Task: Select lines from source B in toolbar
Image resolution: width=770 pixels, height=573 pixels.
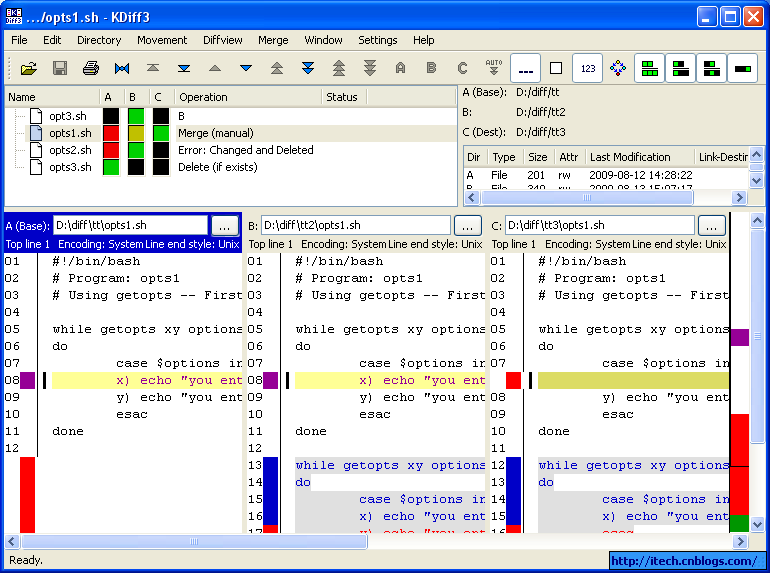Action: click(431, 68)
